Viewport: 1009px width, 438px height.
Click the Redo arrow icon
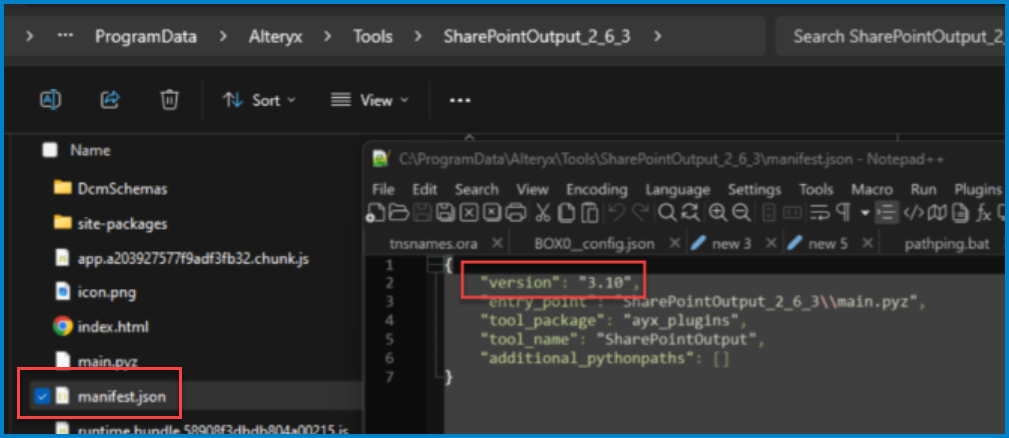point(642,213)
